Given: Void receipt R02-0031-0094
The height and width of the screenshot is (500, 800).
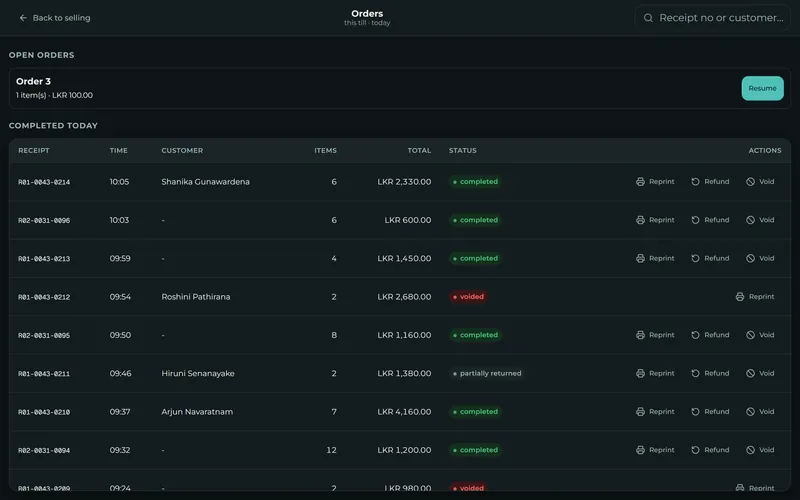Looking at the screenshot, I should click(760, 450).
